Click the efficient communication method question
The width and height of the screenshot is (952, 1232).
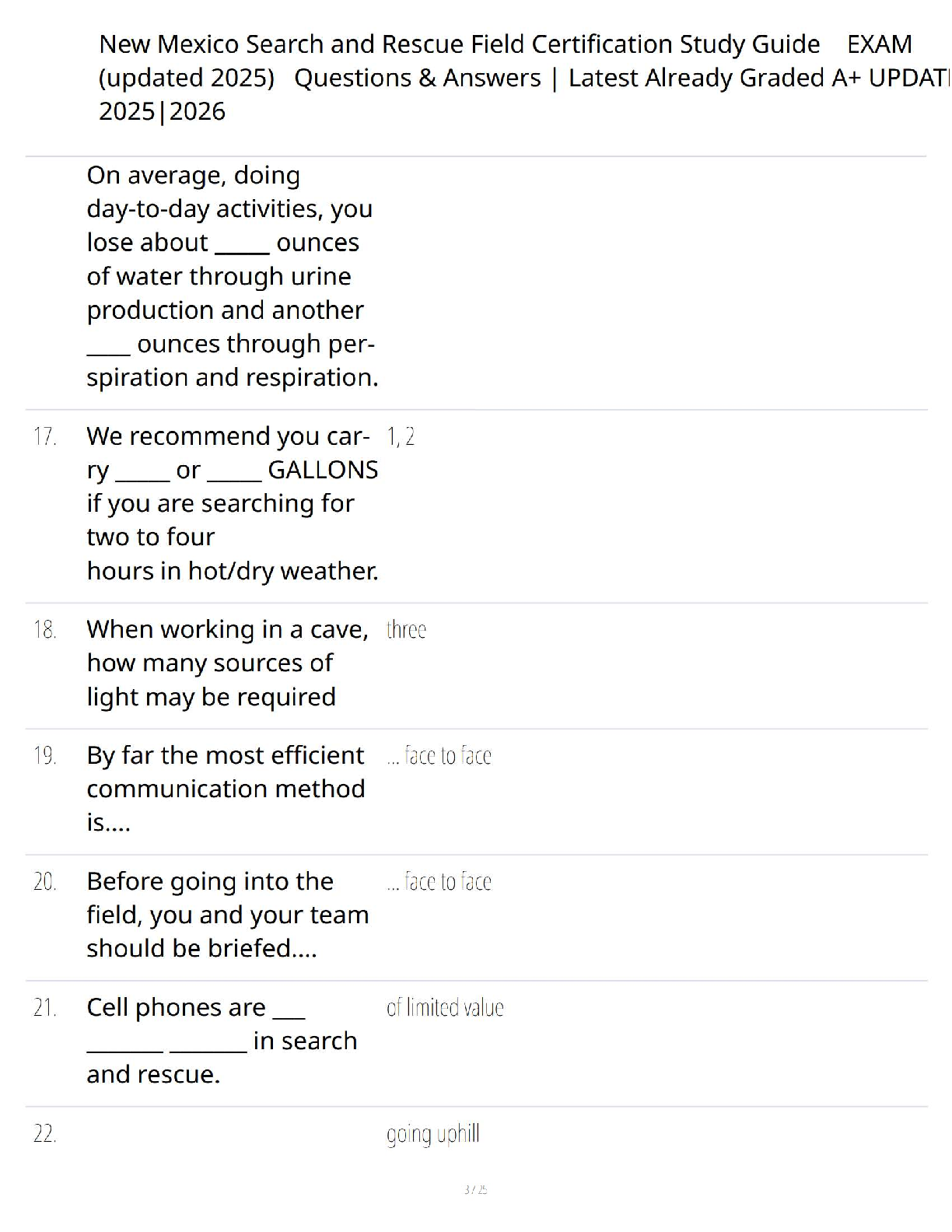tap(226, 789)
